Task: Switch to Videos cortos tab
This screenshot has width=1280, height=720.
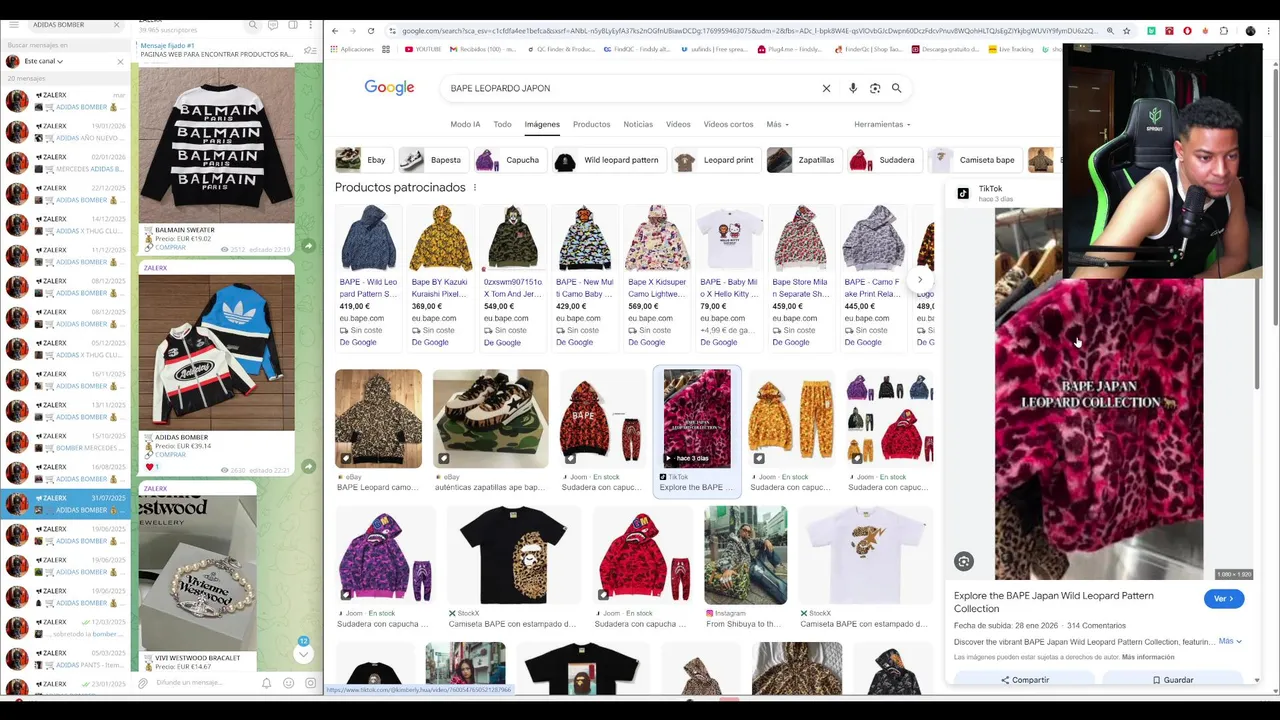Action: [x=728, y=124]
